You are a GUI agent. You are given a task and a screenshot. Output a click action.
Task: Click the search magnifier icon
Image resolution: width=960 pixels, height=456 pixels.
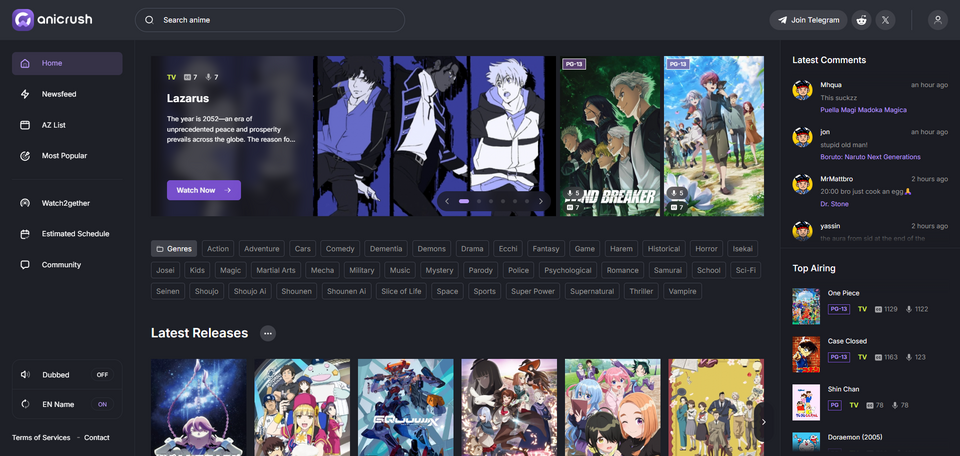[x=149, y=20]
